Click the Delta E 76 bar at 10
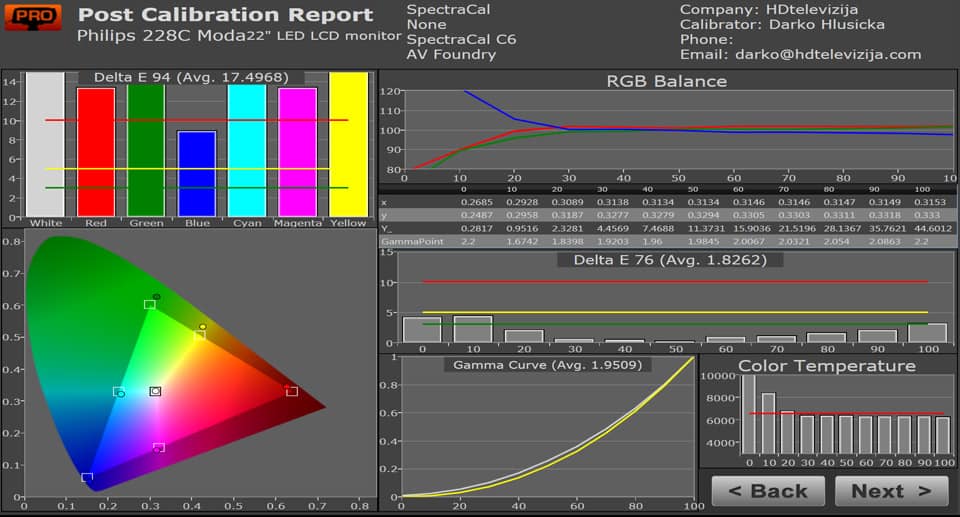Viewport: 960px width, 517px height. tap(473, 329)
